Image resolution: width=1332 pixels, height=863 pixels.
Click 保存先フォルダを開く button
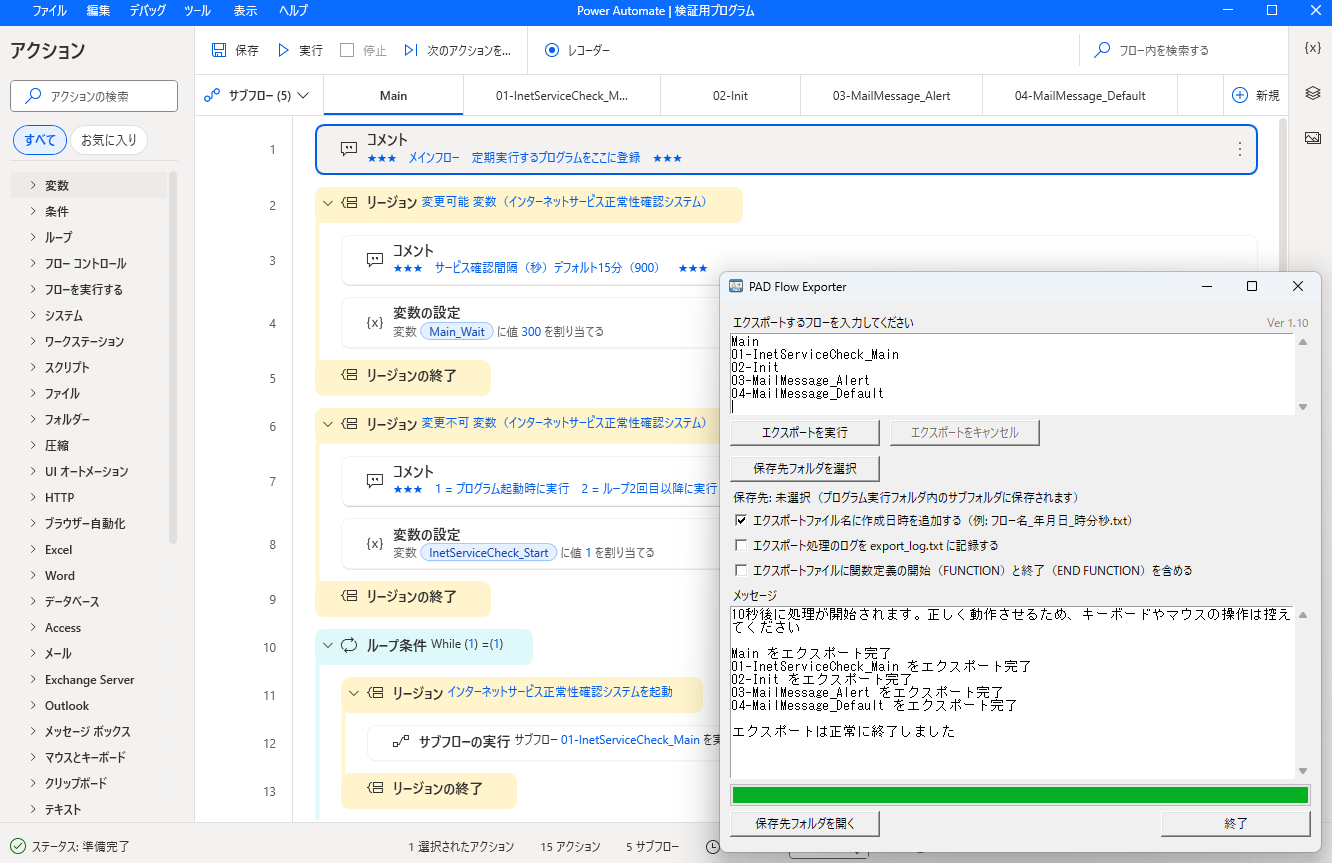(x=805, y=824)
